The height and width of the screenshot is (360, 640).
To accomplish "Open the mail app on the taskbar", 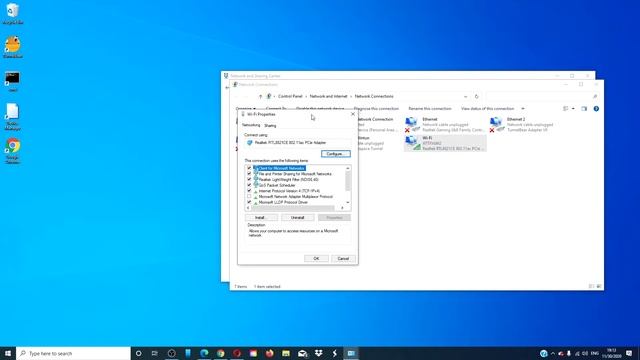I will tap(302, 353).
